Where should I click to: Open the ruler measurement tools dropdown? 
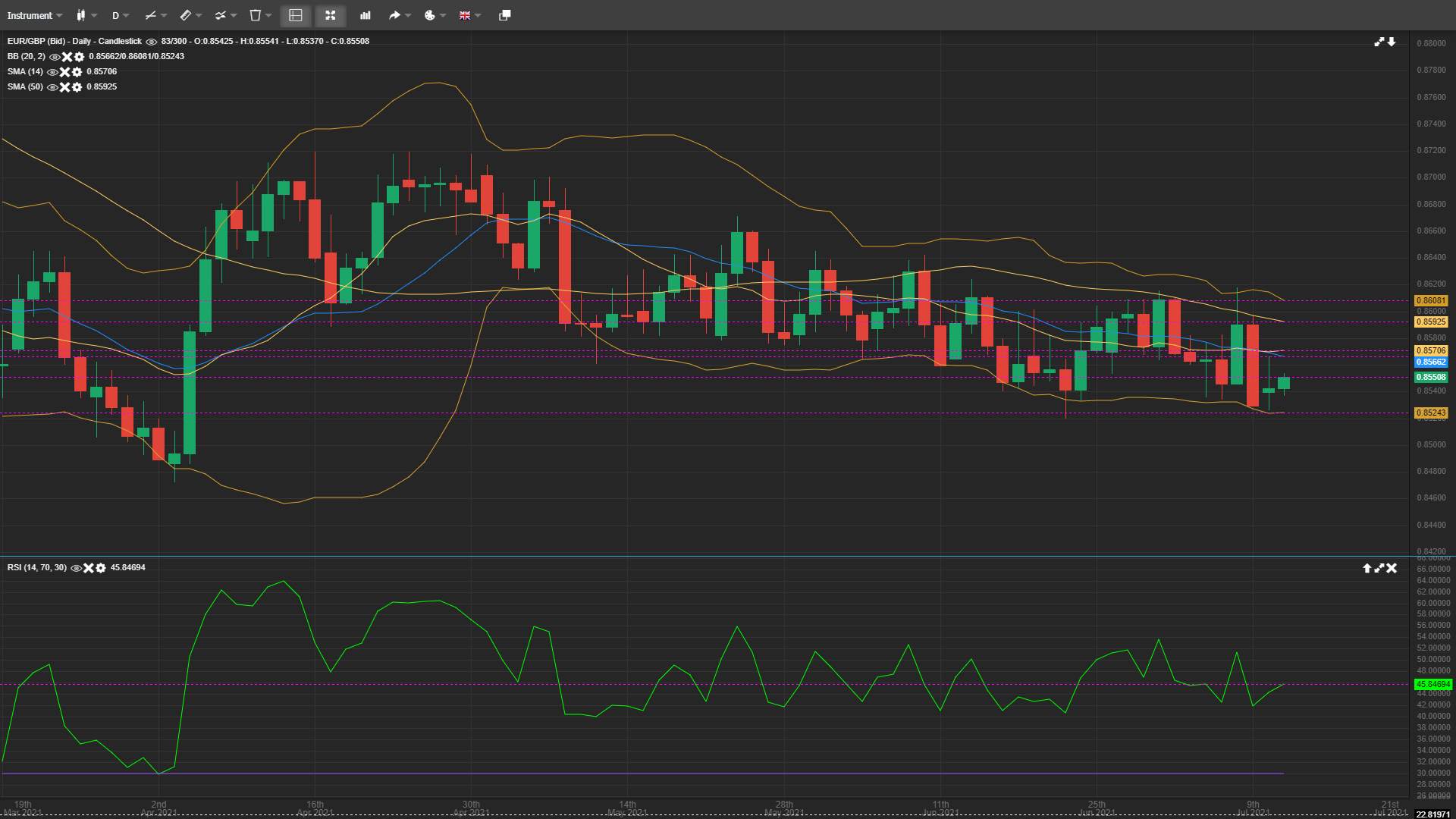(199, 15)
